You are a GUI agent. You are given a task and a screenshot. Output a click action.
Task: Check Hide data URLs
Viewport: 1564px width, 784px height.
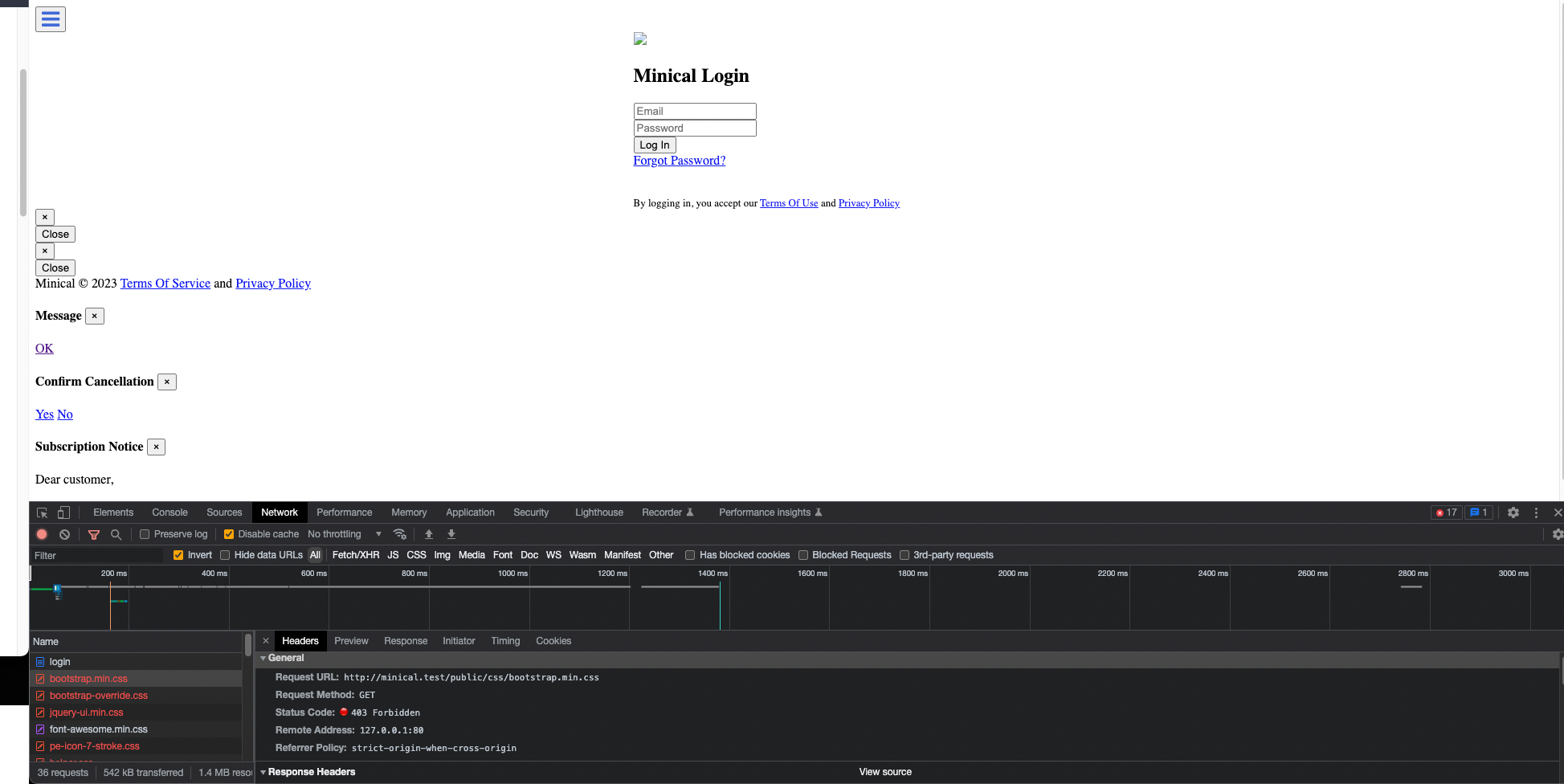[x=225, y=555]
